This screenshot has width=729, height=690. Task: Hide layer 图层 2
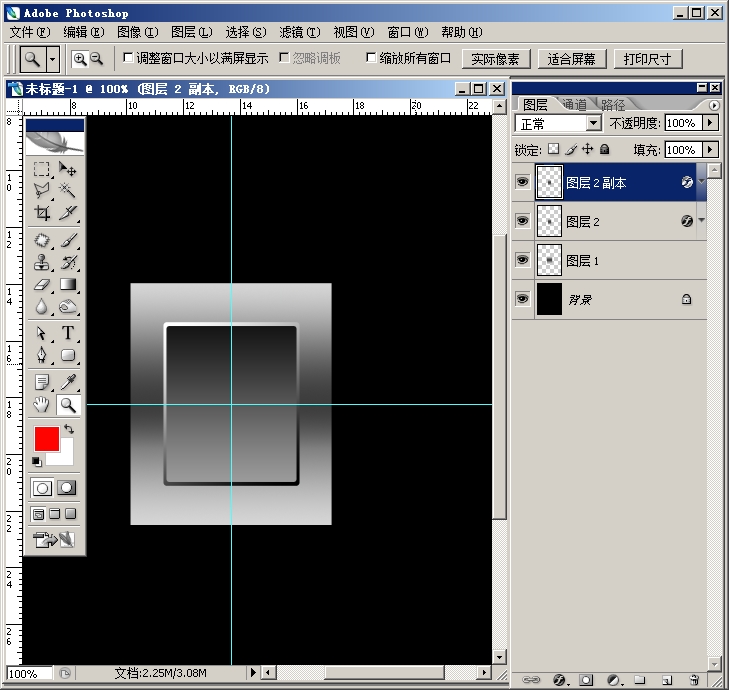tap(523, 220)
